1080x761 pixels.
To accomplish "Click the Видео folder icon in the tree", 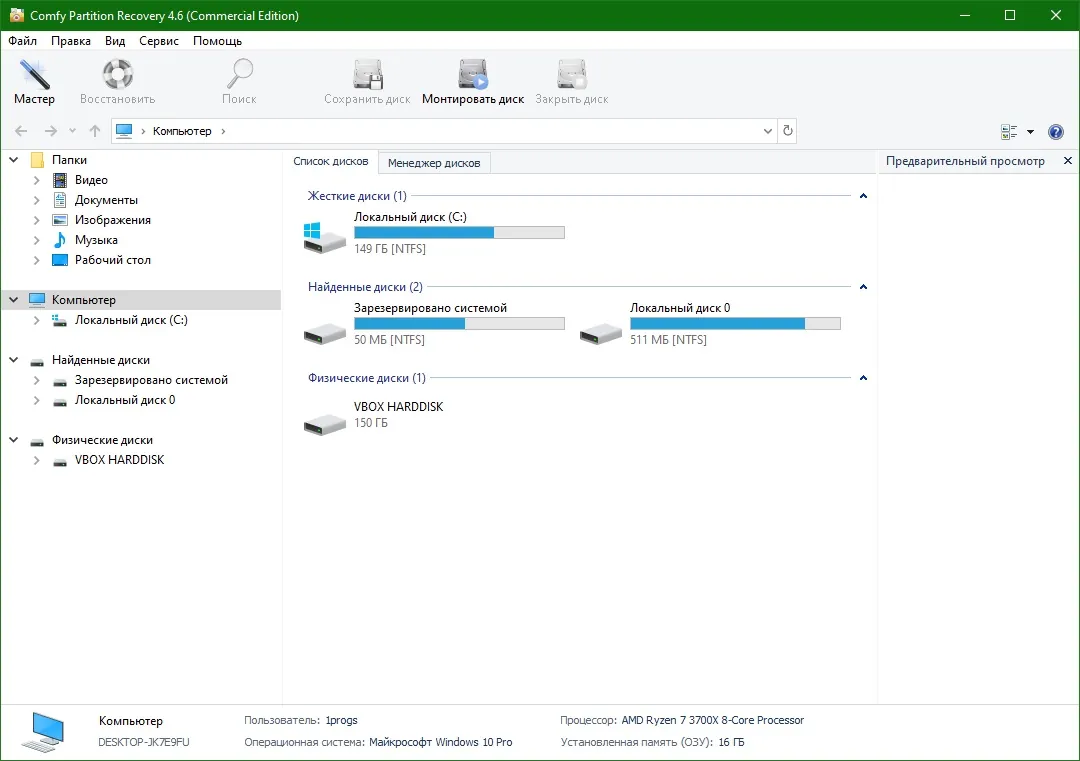I will (x=60, y=180).
